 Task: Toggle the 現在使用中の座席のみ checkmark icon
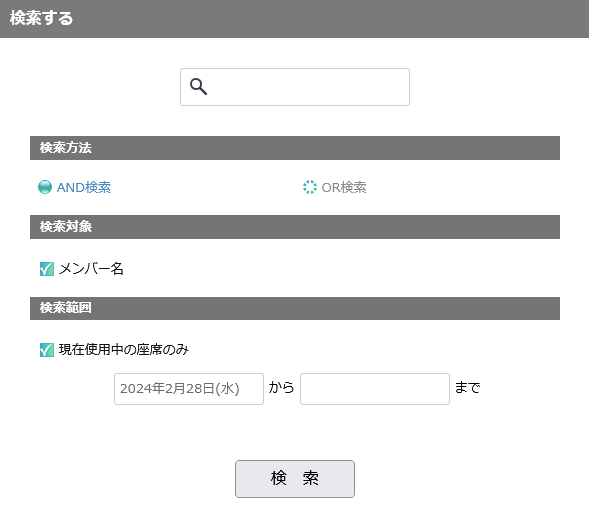[47, 350]
